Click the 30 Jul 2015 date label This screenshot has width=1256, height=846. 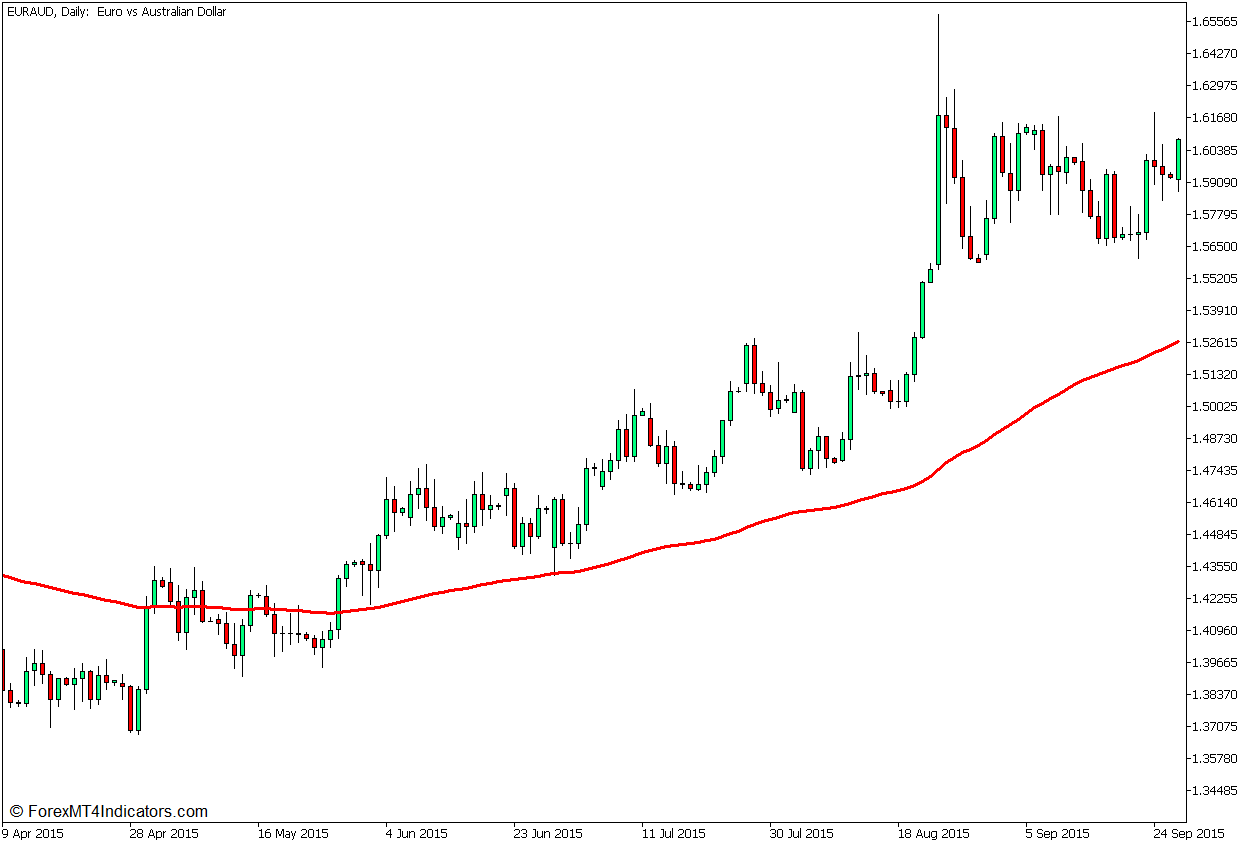(x=804, y=833)
